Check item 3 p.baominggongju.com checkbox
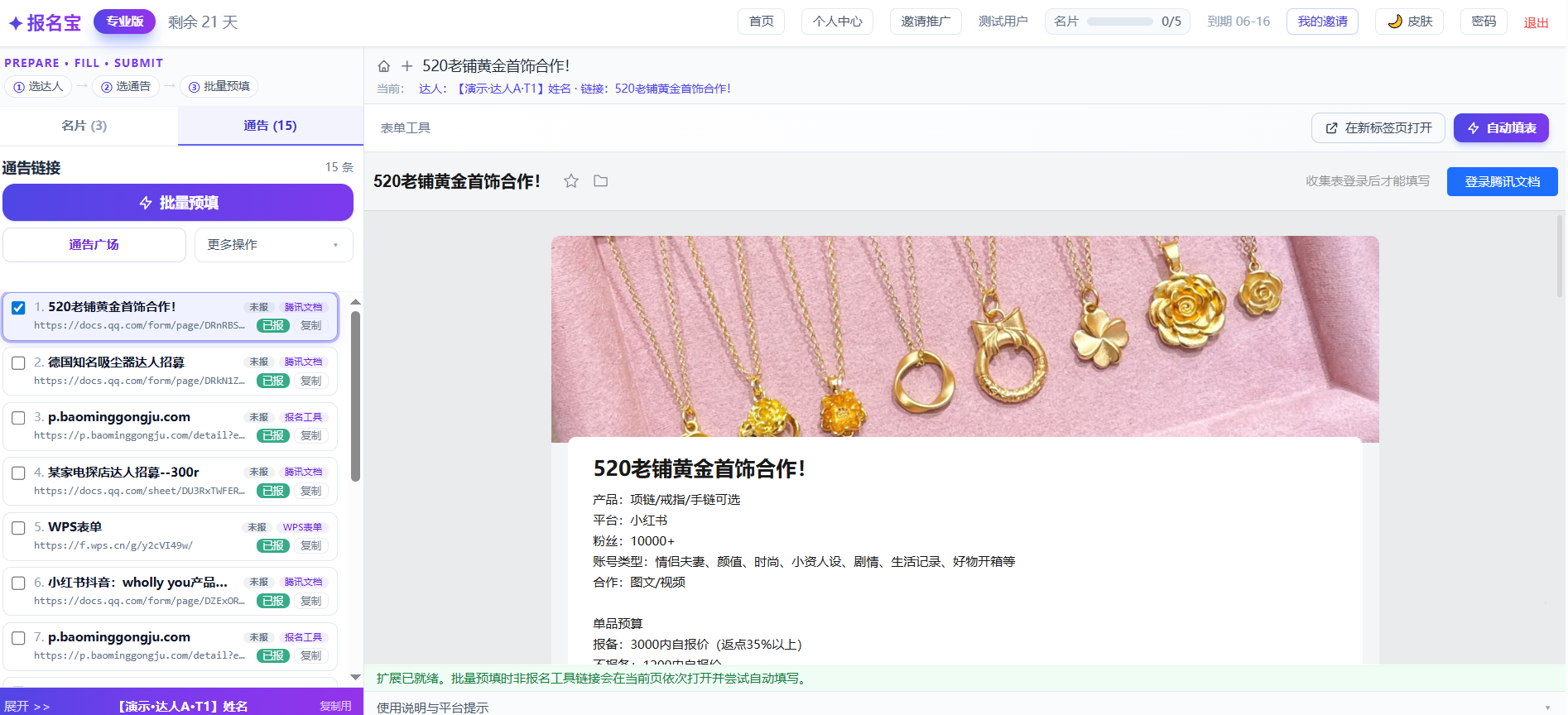The height and width of the screenshot is (715, 1568). (x=18, y=418)
